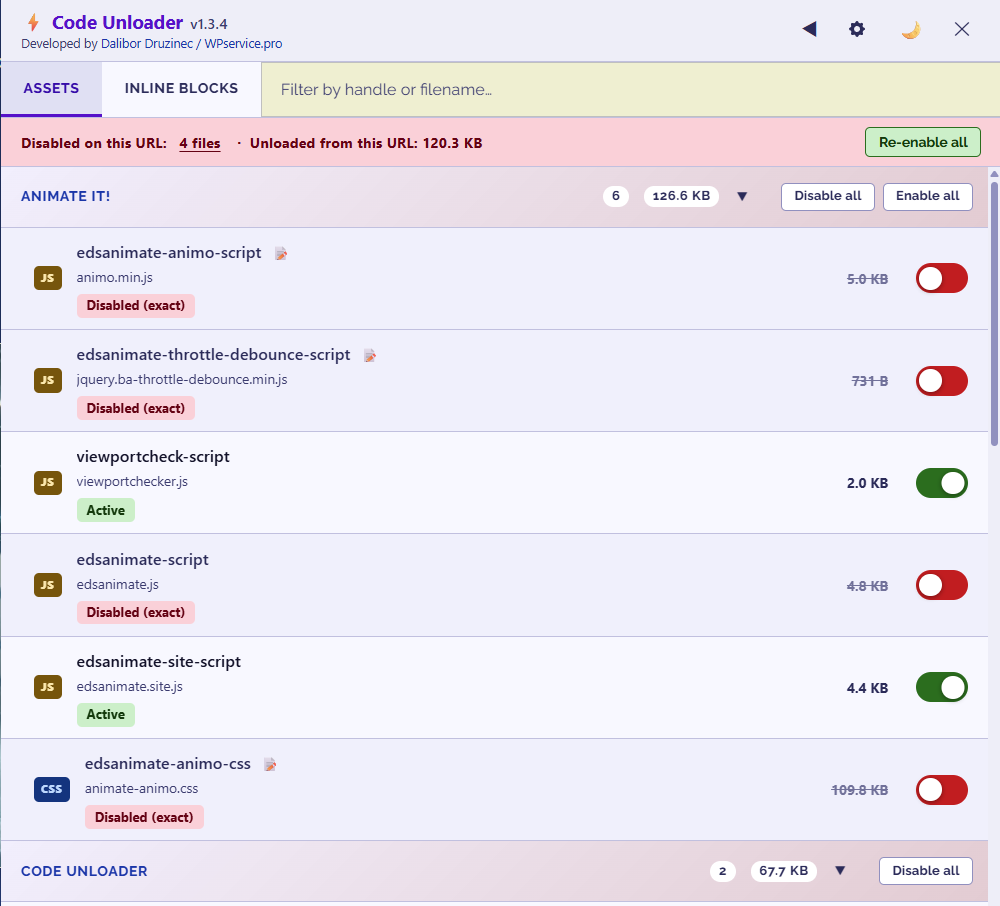1000x906 pixels.
Task: Select the JS badge for viewportcheck-script
Action: coord(47,482)
